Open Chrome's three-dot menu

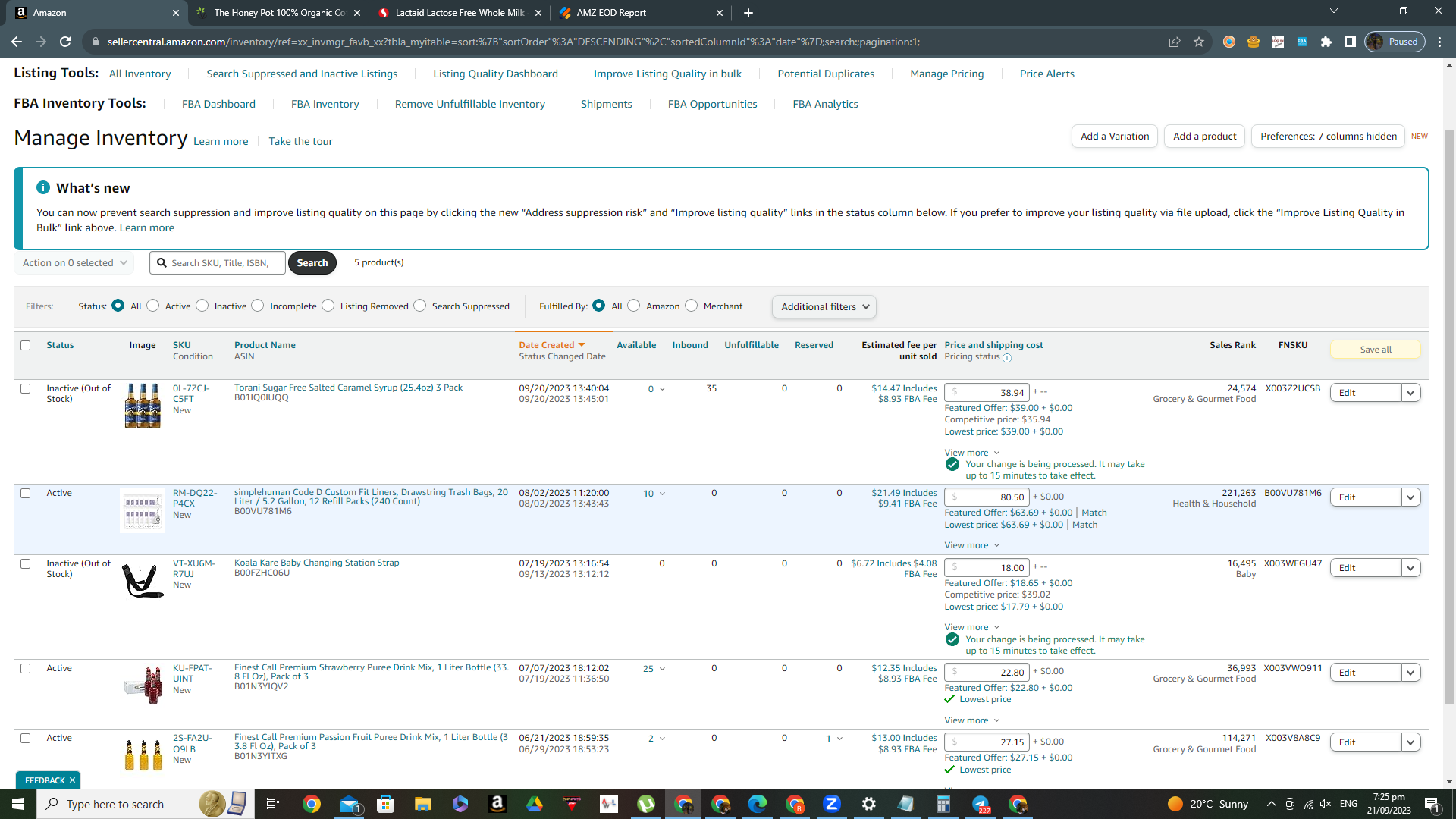tap(1440, 42)
